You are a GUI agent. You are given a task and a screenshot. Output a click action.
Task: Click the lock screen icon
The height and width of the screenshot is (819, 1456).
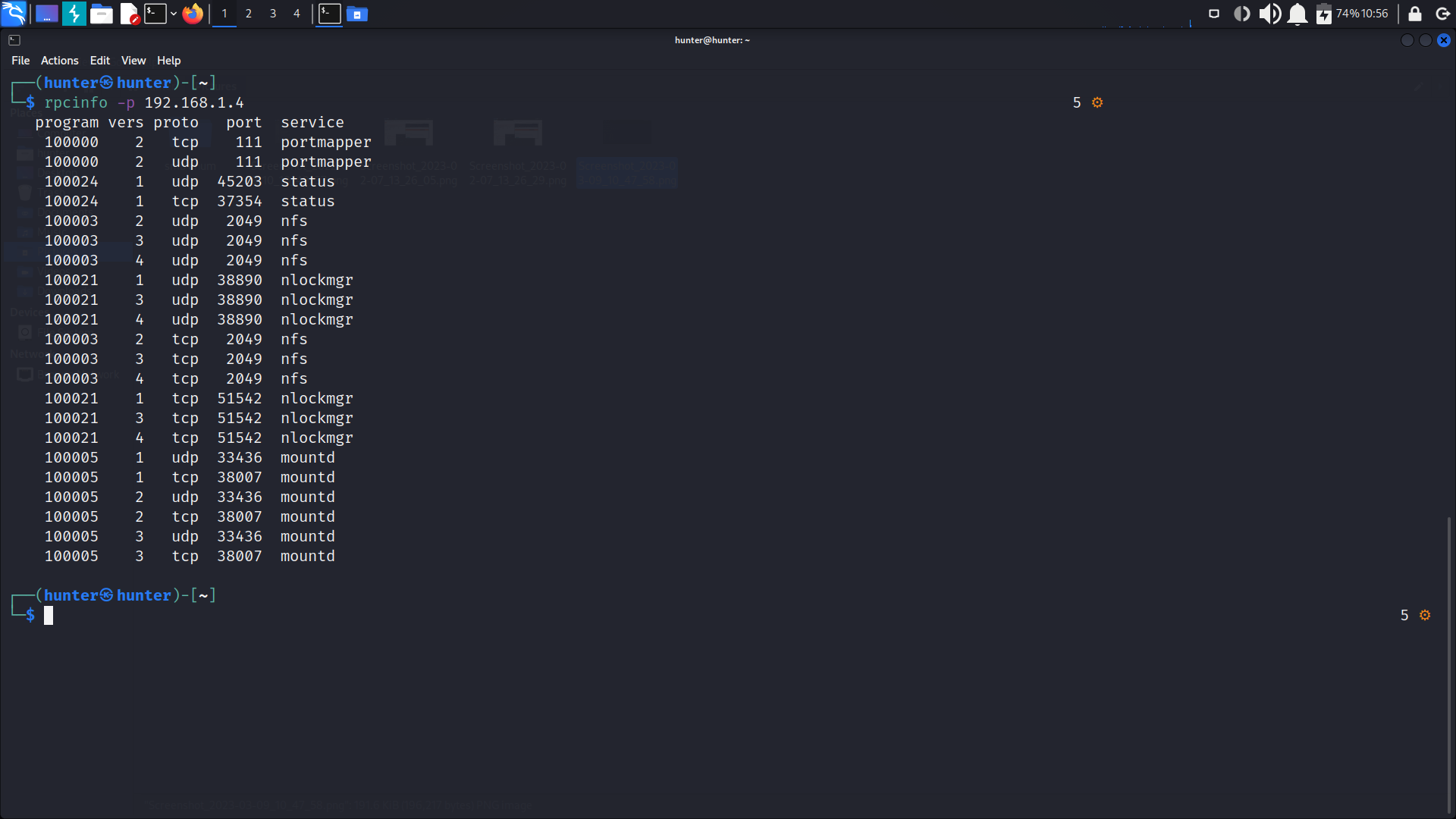(1414, 14)
